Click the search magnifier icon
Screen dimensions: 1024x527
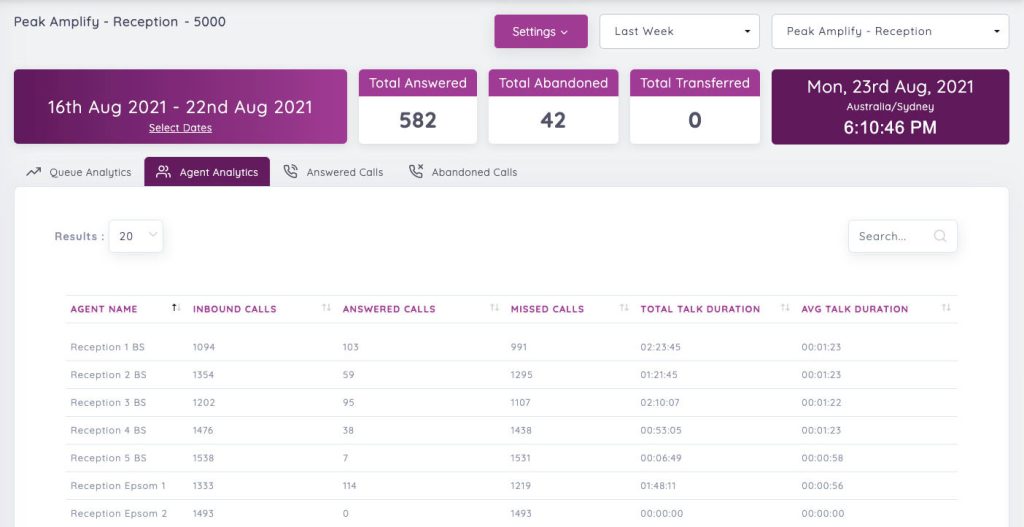click(939, 237)
